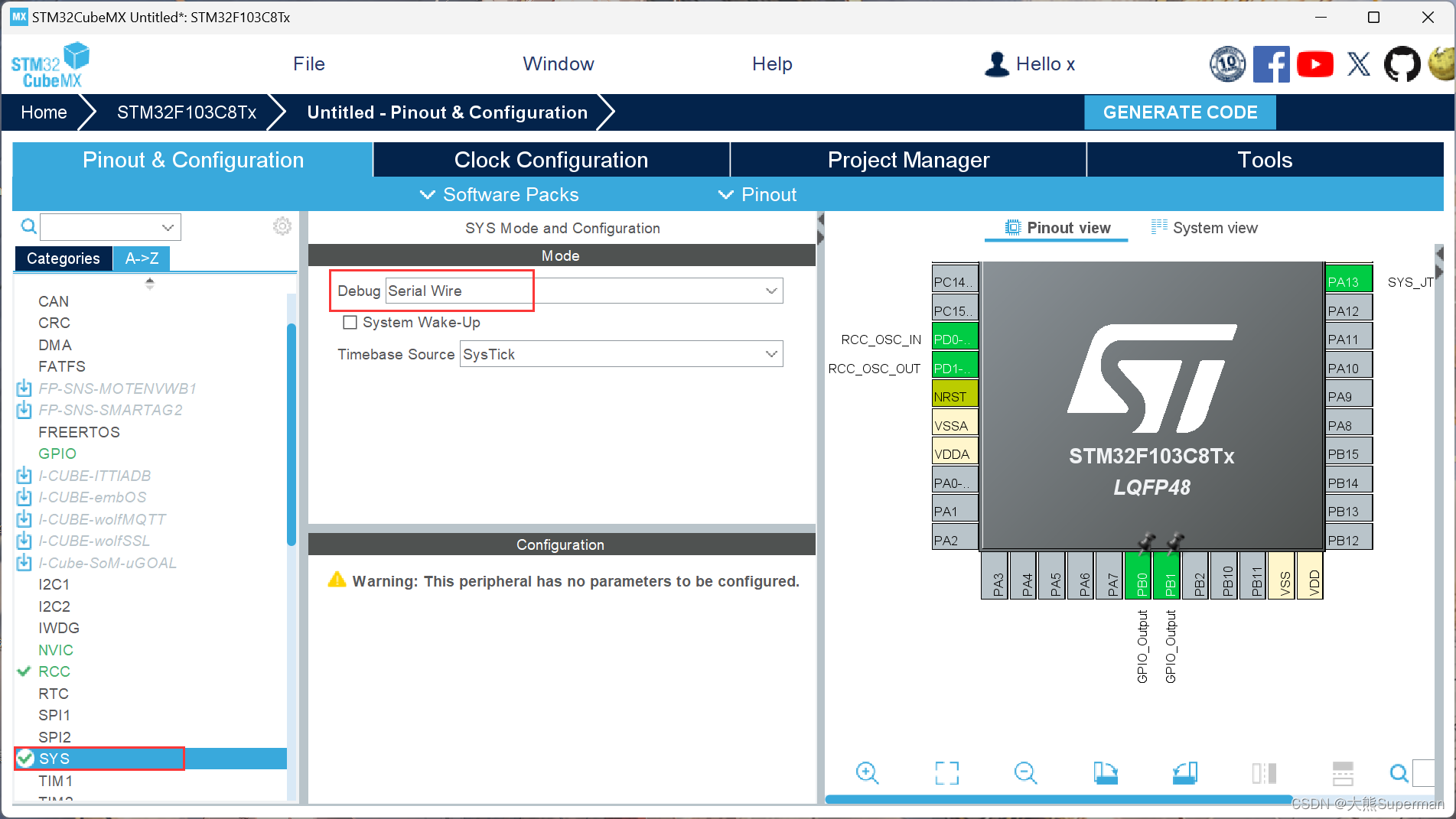Select FREERTOS in the category list
1456x819 pixels.
79,432
